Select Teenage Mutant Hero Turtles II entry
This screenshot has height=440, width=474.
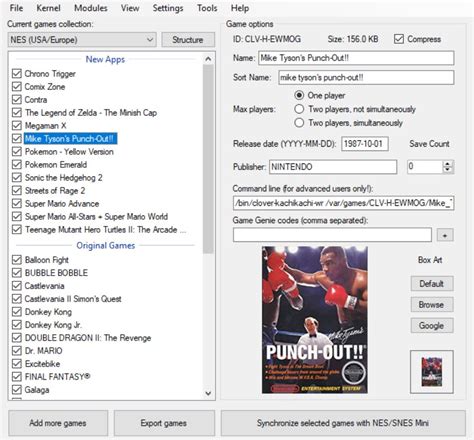[x=105, y=229]
